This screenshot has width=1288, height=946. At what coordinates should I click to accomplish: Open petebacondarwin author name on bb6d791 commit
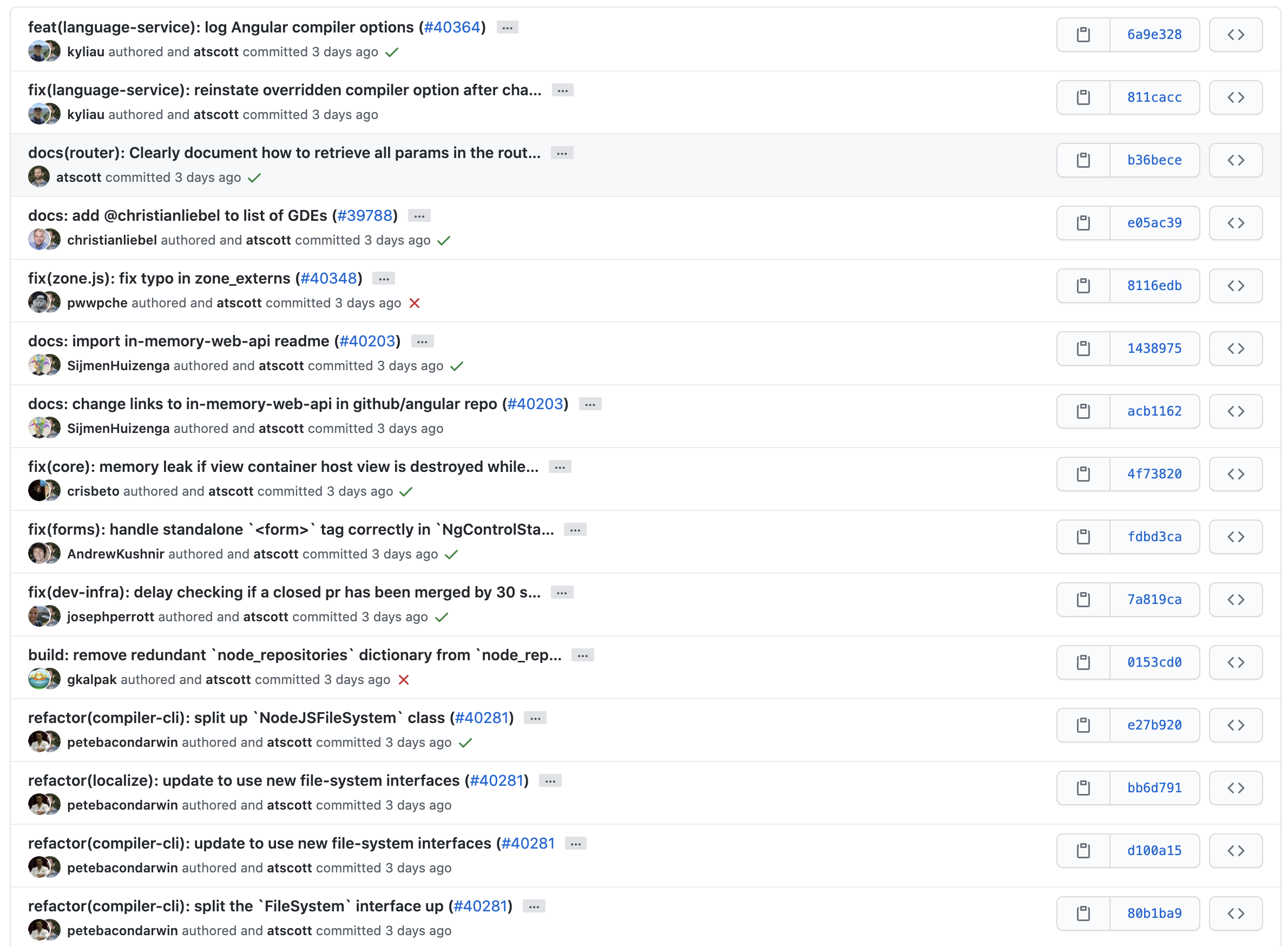click(122, 805)
